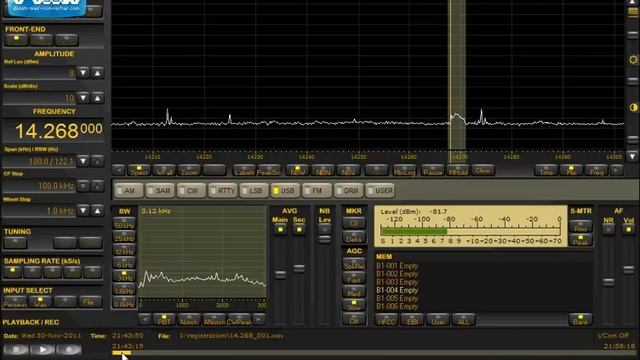The height and width of the screenshot is (360, 640).
Task: Select the USB demodulation mode
Action: tap(285, 191)
